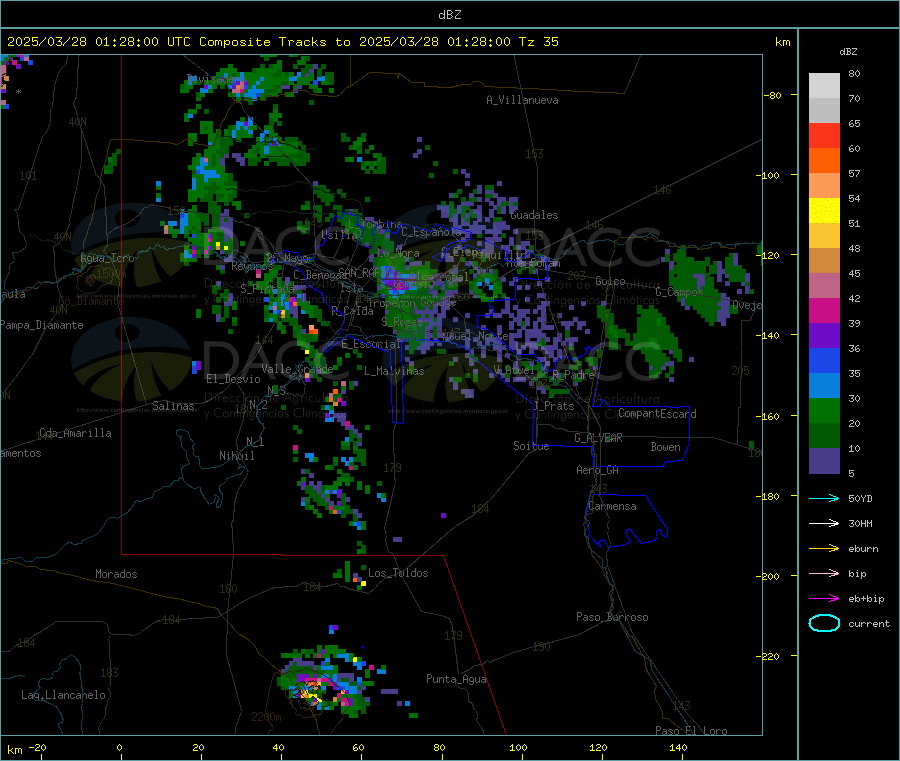Click the pink bip arrow legend symbol
Screen dimensions: 900x761
tap(824, 573)
